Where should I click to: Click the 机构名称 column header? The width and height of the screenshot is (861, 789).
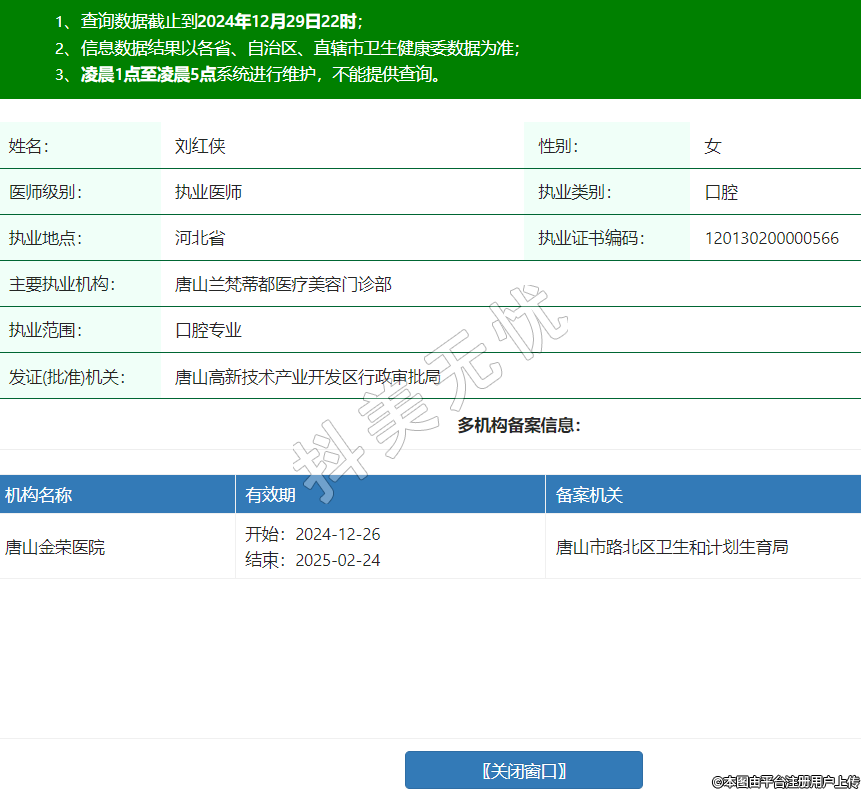tap(38, 494)
